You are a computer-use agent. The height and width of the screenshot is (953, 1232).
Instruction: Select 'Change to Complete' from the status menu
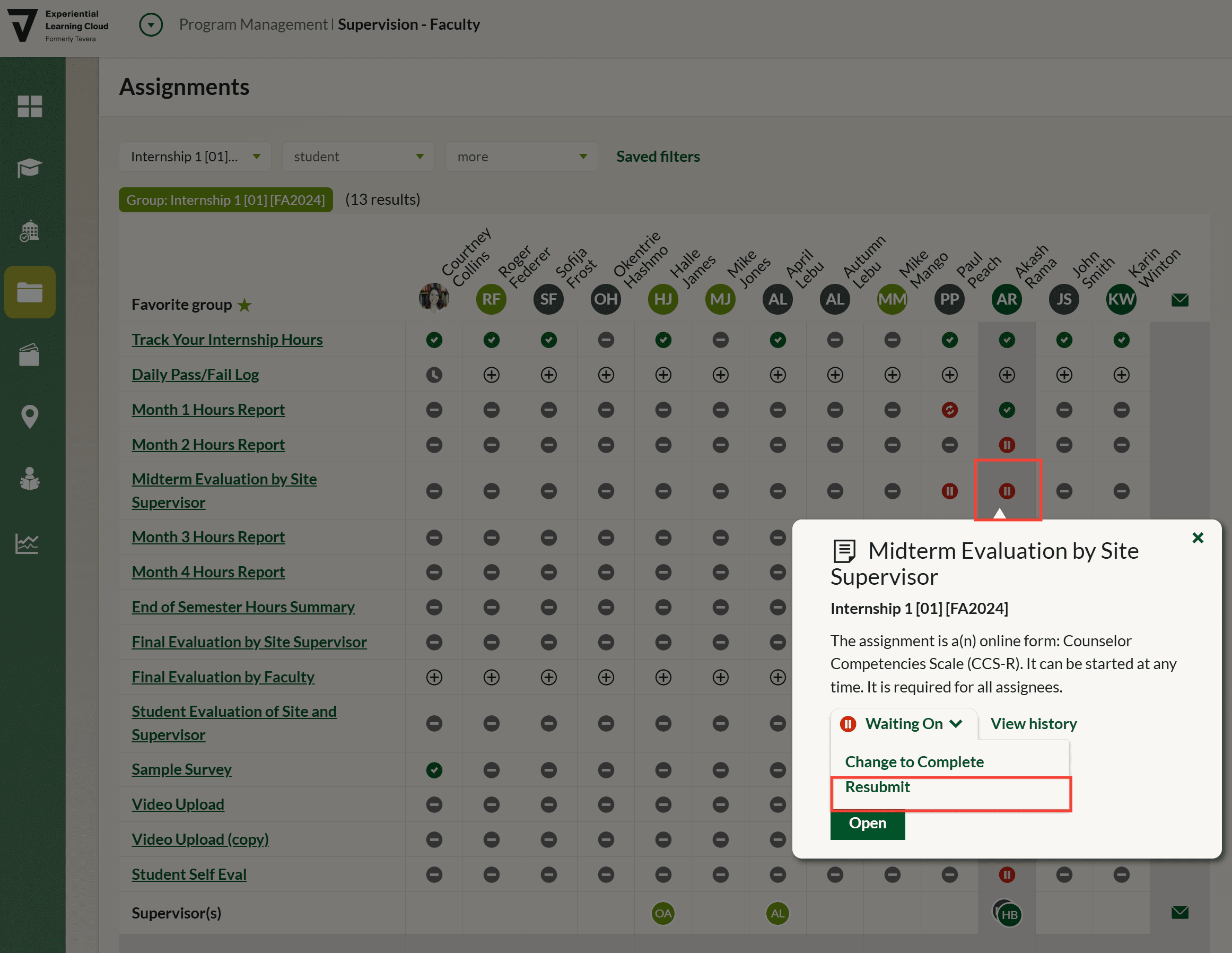click(x=914, y=761)
